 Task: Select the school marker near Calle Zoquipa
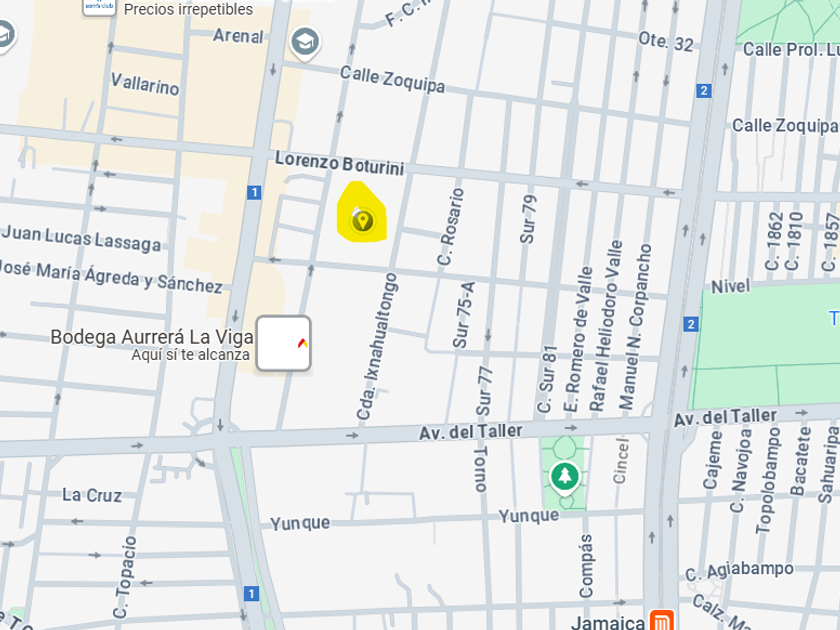[x=305, y=42]
